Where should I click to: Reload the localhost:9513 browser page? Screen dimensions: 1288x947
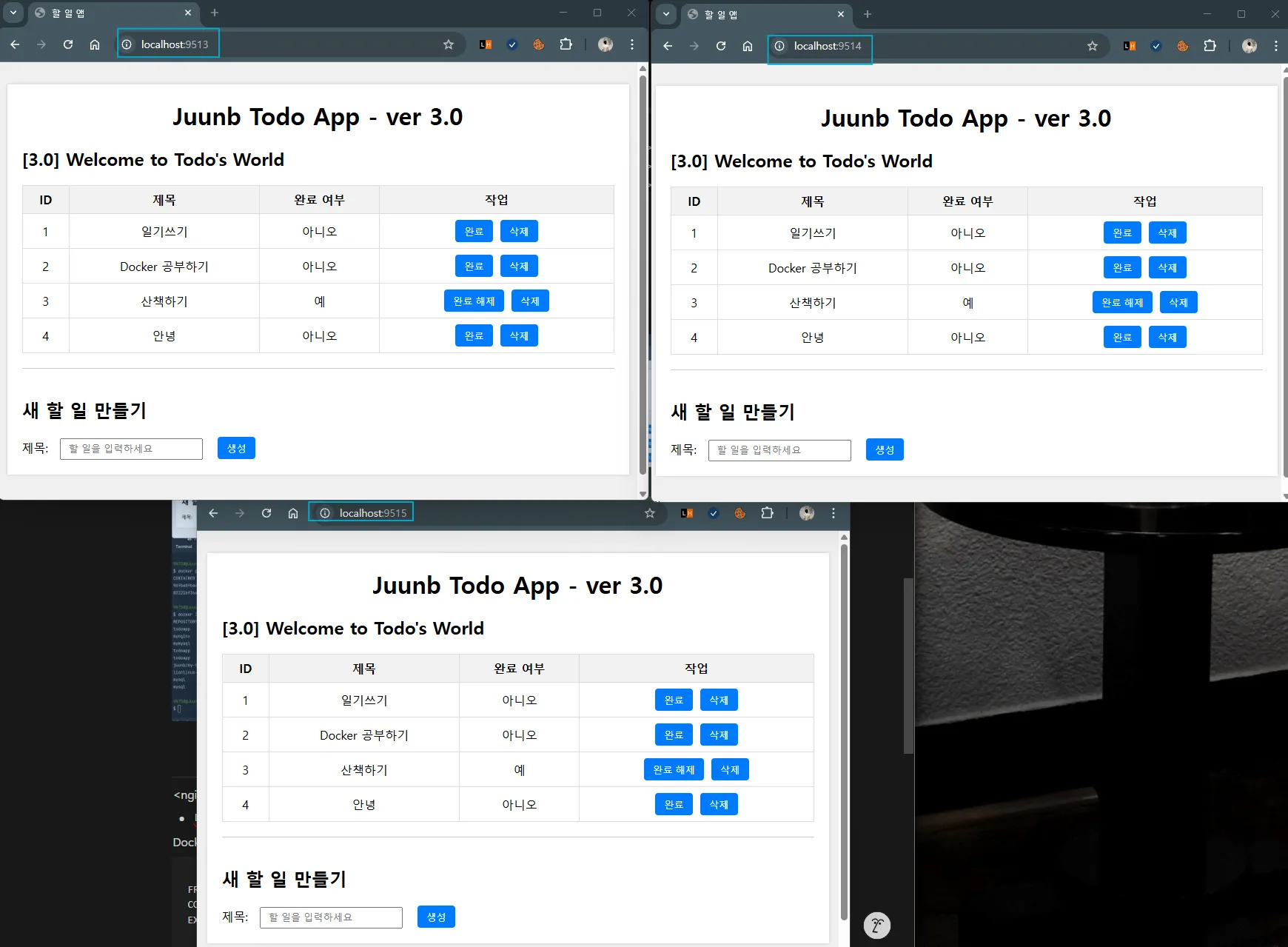pyautogui.click(x=68, y=44)
